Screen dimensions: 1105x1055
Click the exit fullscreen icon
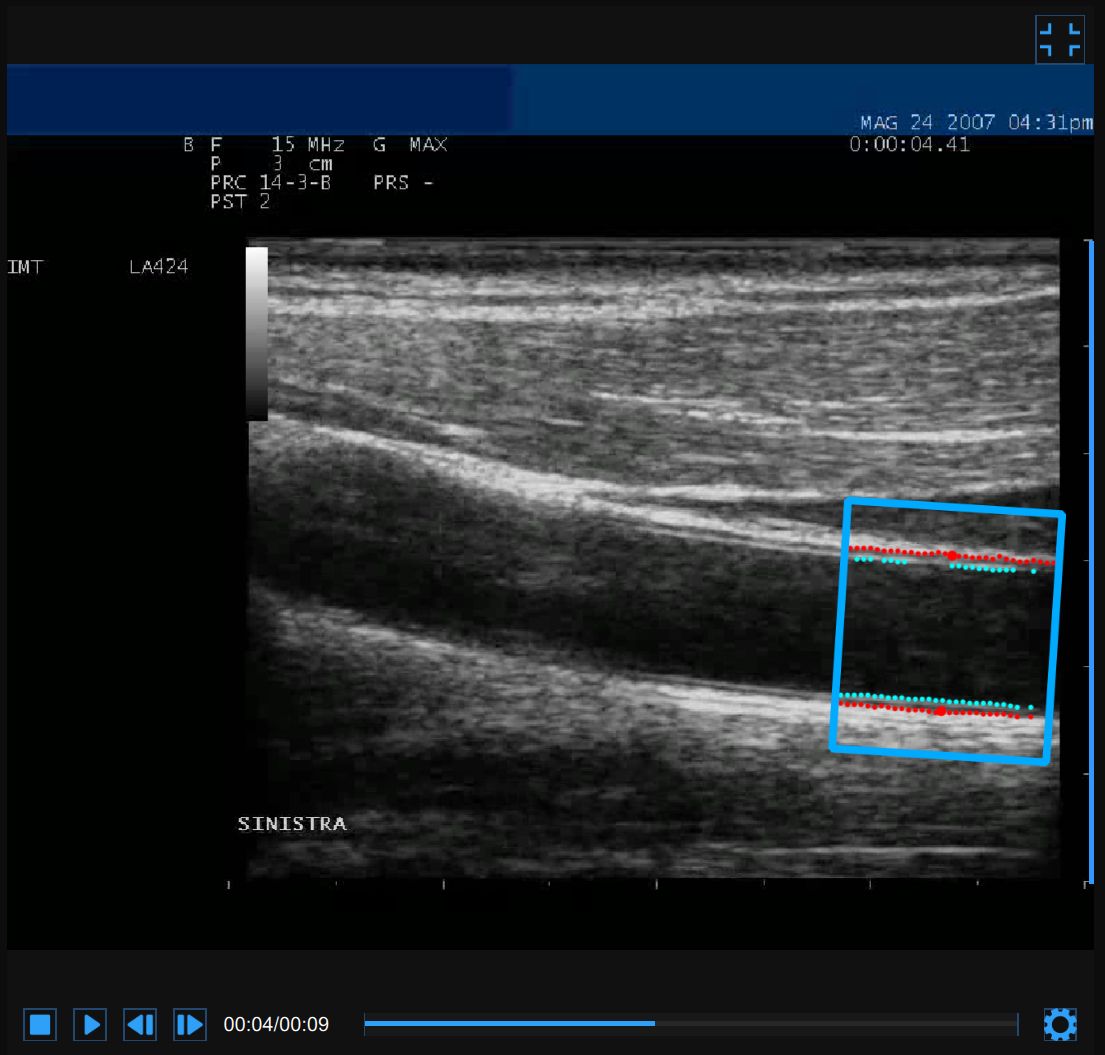(x=1059, y=40)
